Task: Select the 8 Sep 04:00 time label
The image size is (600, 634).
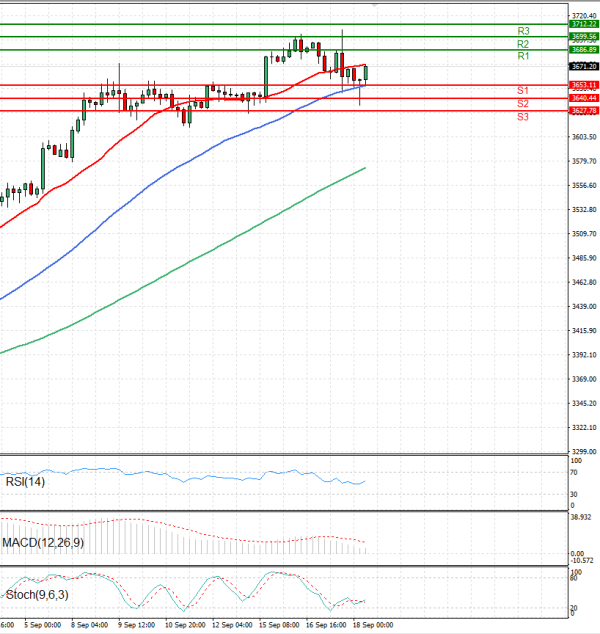Action: point(89,625)
